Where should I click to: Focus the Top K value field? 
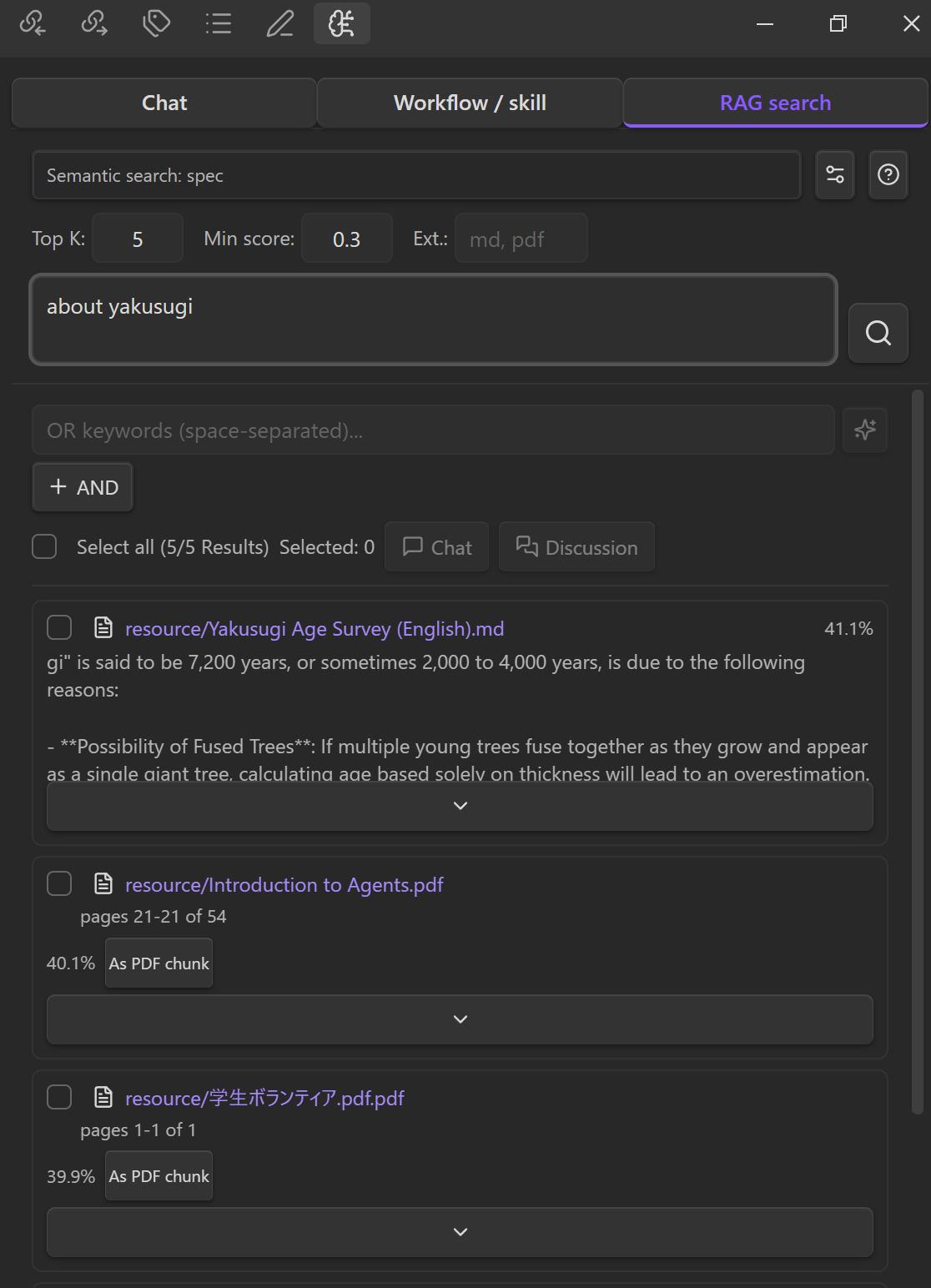coord(138,239)
